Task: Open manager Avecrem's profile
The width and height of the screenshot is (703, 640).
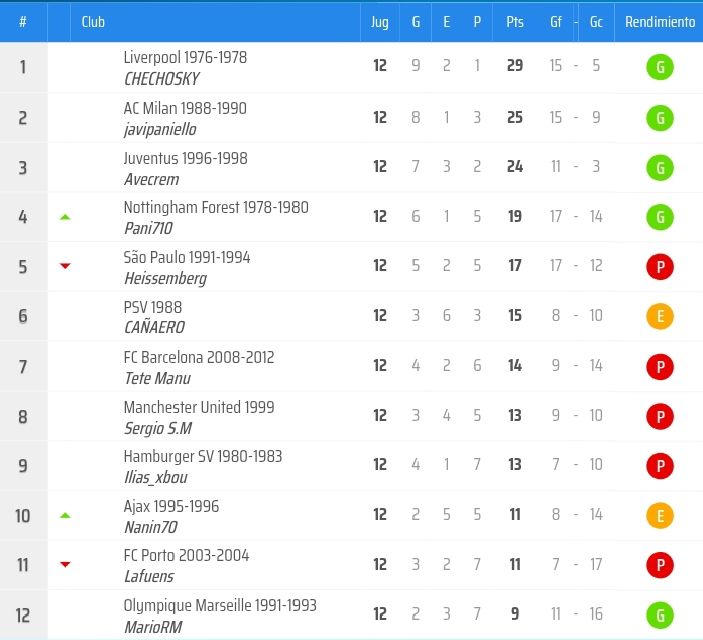Action: tap(151, 179)
